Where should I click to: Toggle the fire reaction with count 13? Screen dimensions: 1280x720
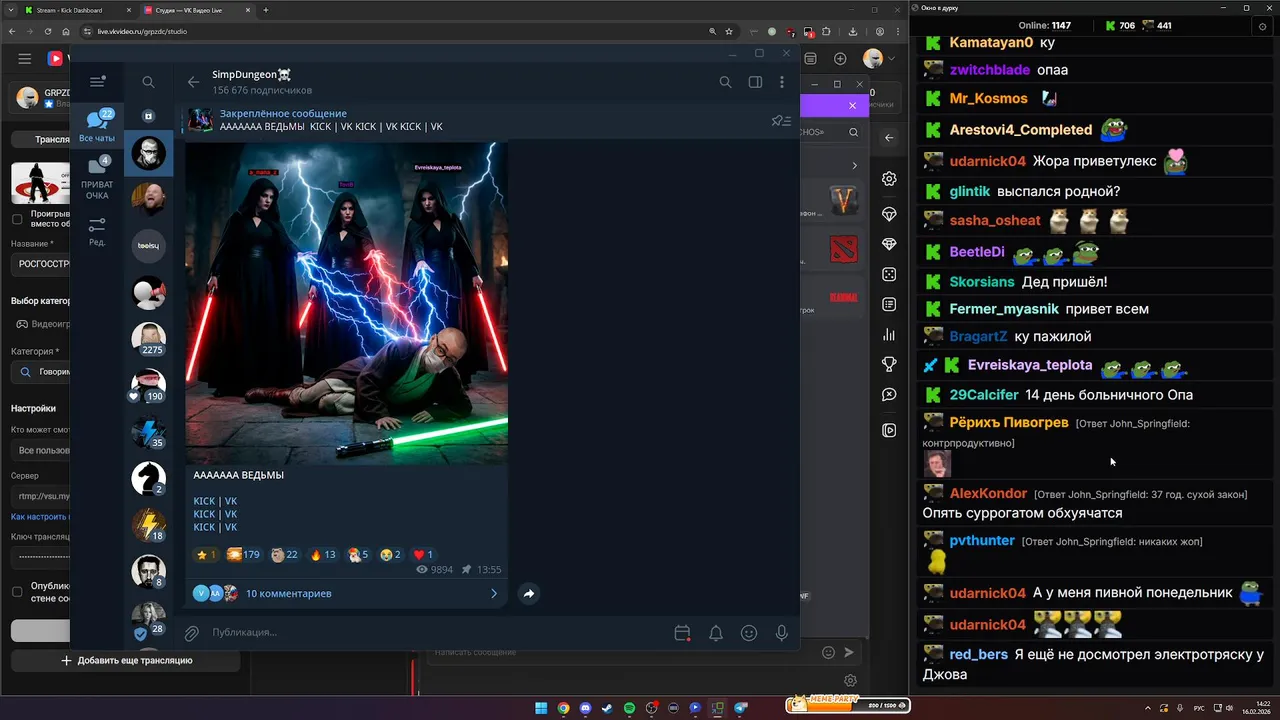coord(322,554)
